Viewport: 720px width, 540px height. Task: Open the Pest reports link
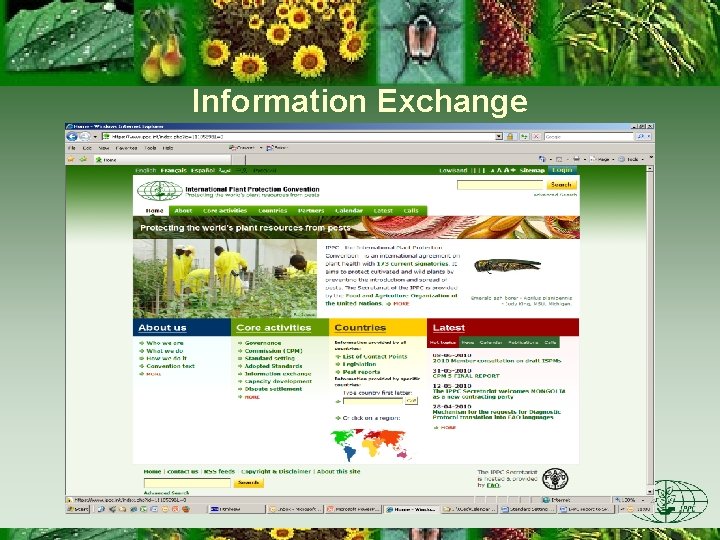click(x=361, y=372)
